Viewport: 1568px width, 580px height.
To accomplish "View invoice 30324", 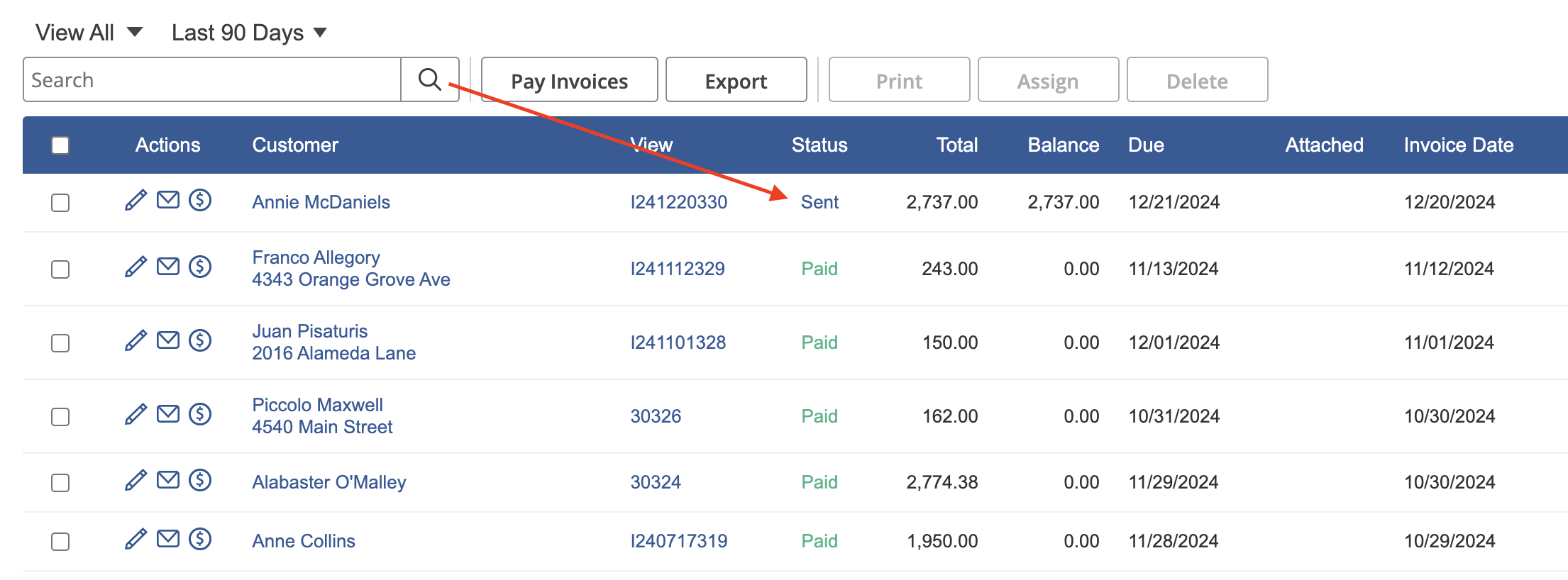I will (x=656, y=482).
